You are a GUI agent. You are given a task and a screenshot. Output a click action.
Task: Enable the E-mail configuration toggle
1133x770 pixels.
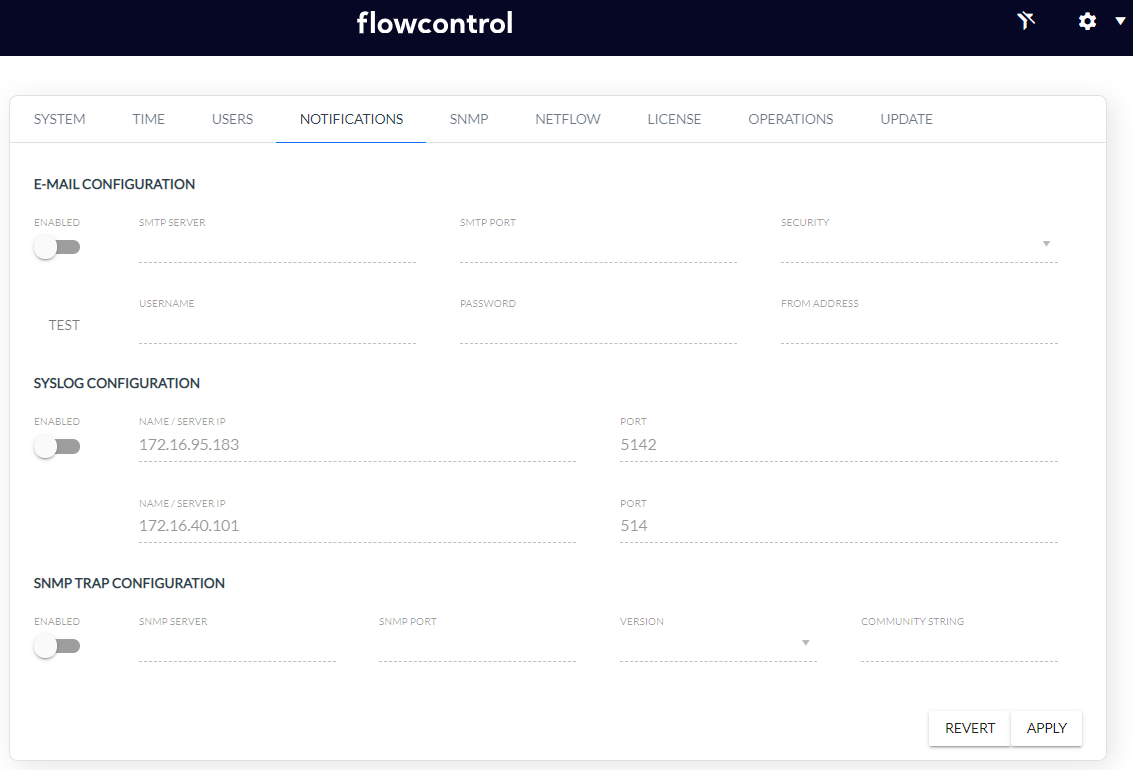pyautogui.click(x=57, y=247)
